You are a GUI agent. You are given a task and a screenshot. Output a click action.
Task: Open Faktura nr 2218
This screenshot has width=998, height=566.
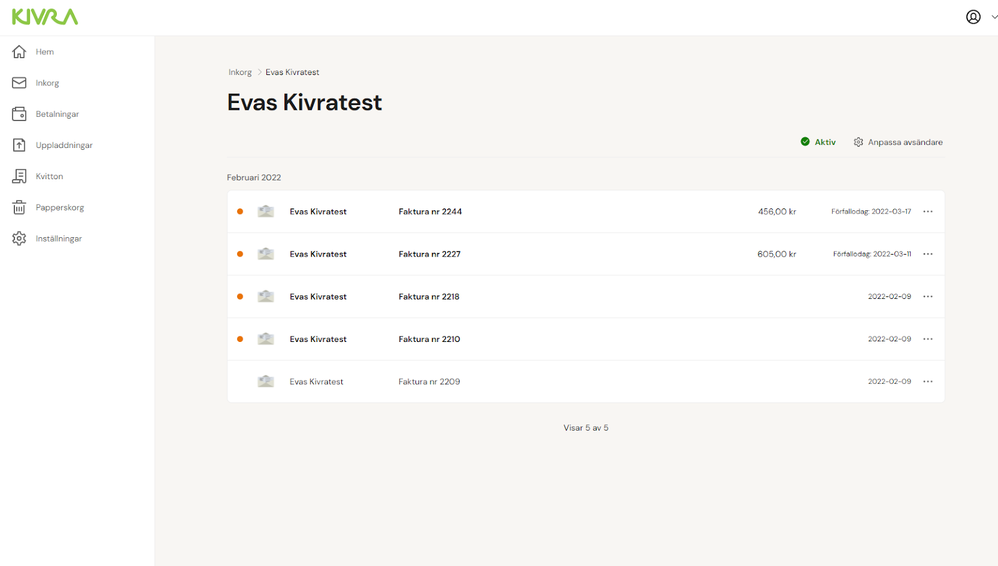[586, 297]
